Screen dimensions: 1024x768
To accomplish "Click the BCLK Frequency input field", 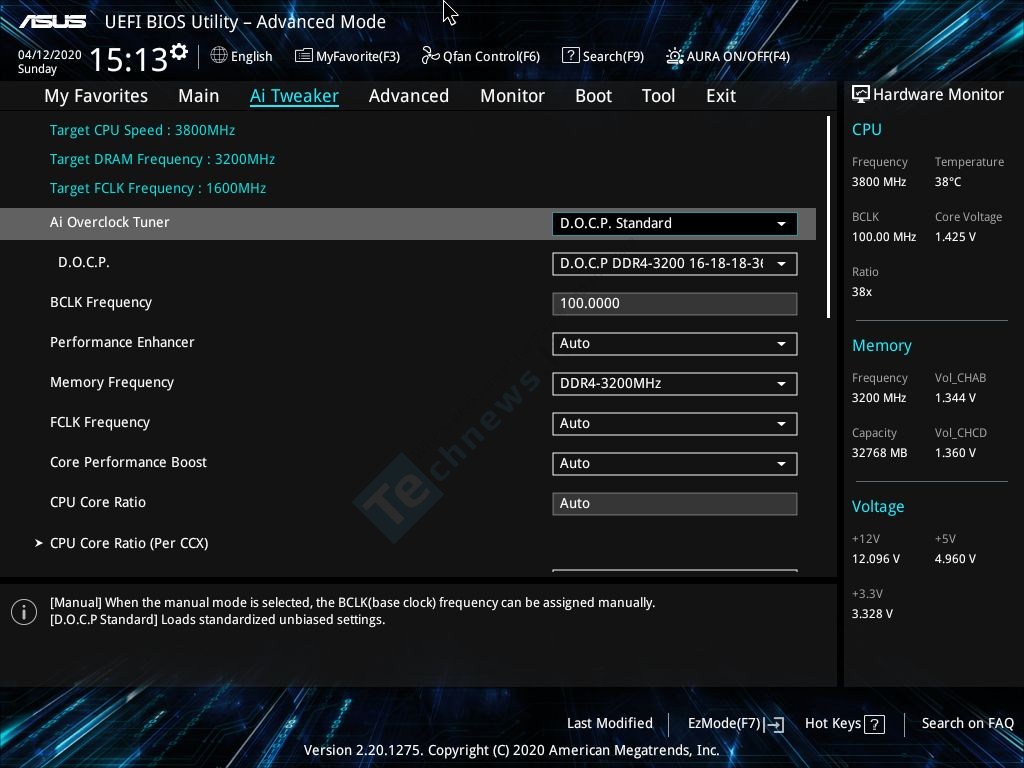I will 675,304.
